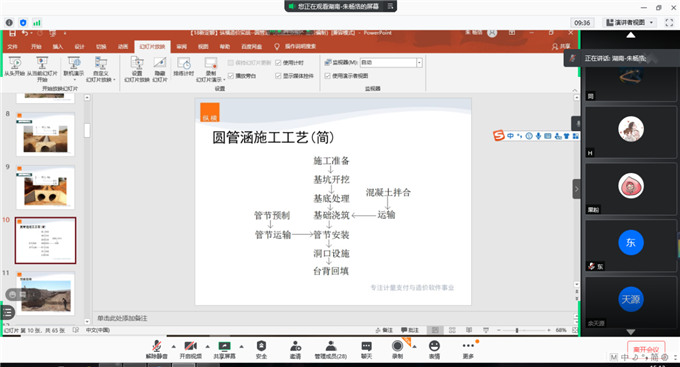This screenshot has width=680, height=367.
Task: Expand video options arrow
Action: click(x=207, y=346)
